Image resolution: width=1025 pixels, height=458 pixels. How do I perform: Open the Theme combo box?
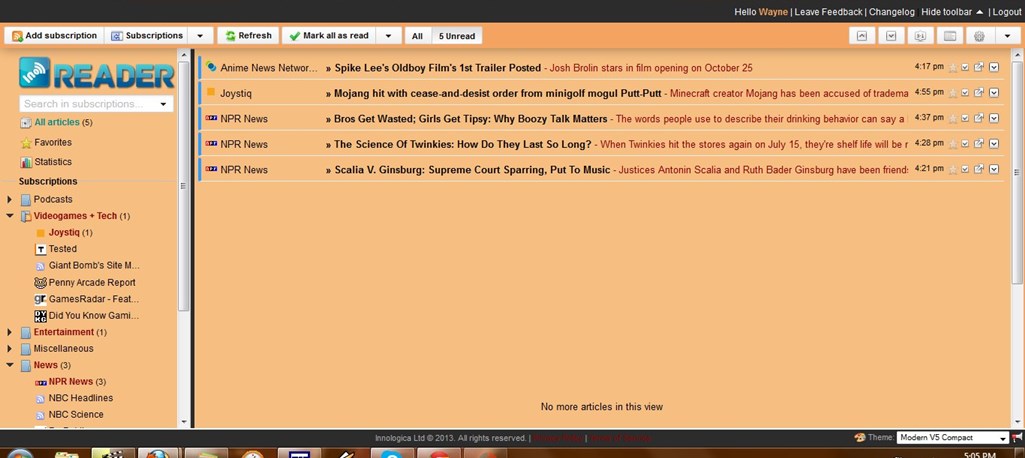(952, 438)
